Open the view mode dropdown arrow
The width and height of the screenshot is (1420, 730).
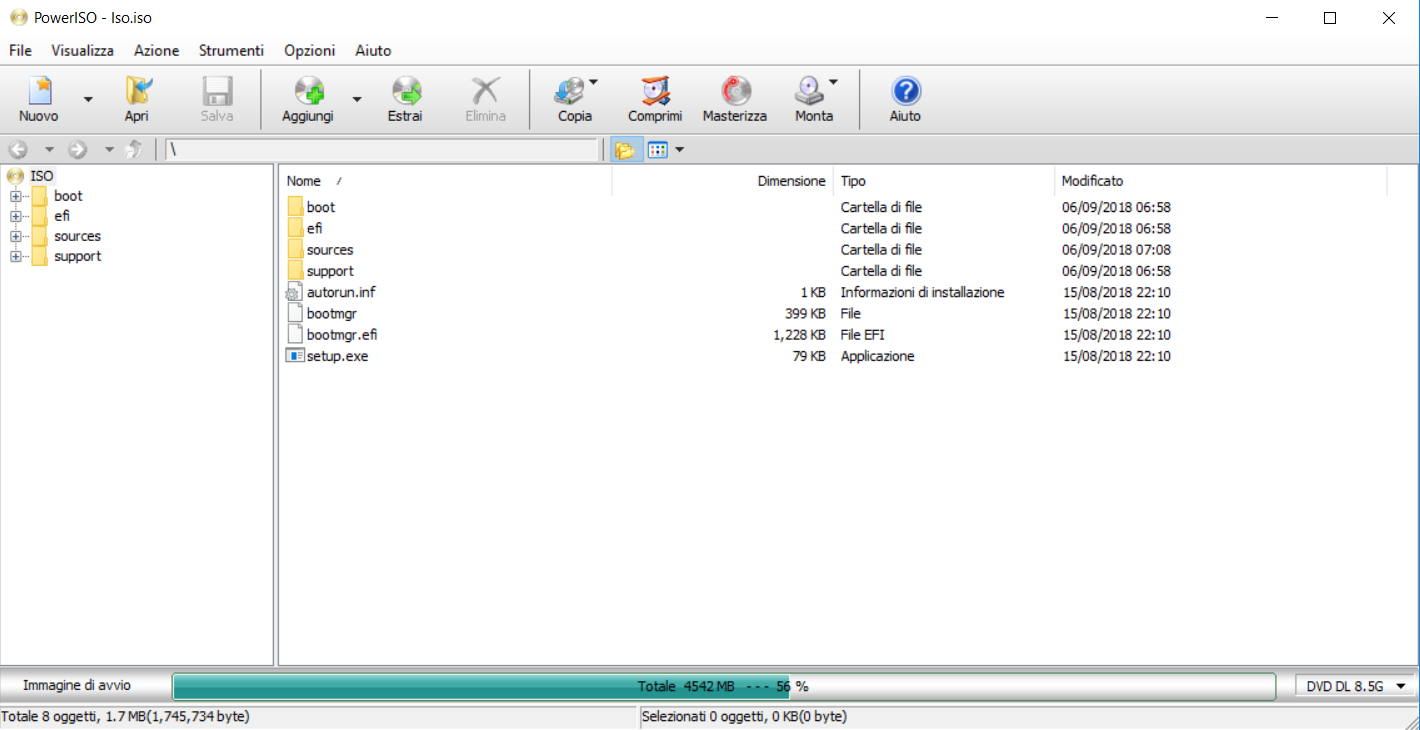[680, 150]
